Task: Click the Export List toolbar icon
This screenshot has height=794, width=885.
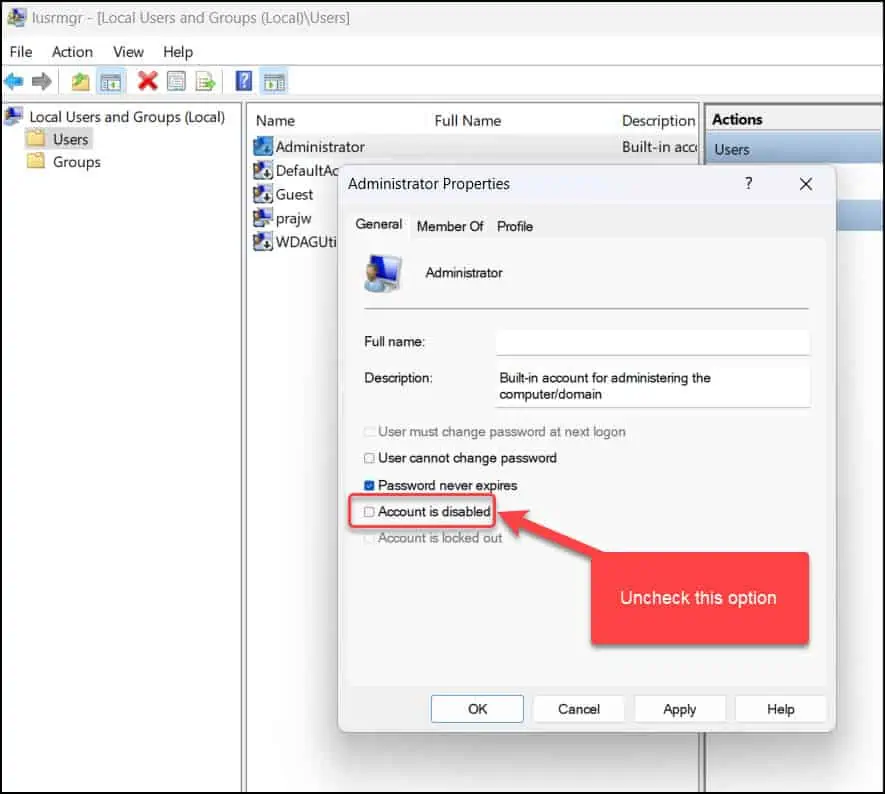Action: 205,82
